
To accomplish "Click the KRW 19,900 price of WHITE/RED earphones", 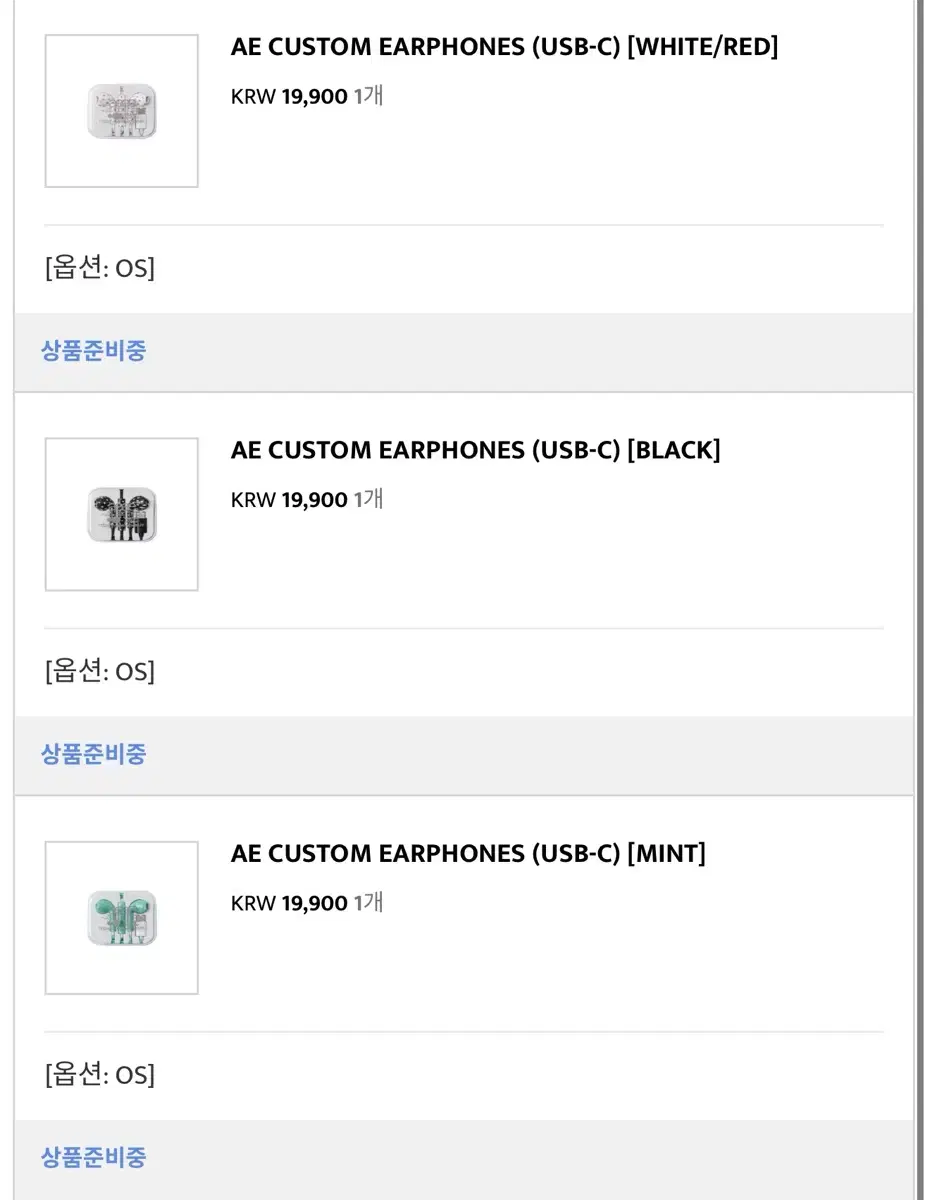I will pyautogui.click(x=288, y=96).
